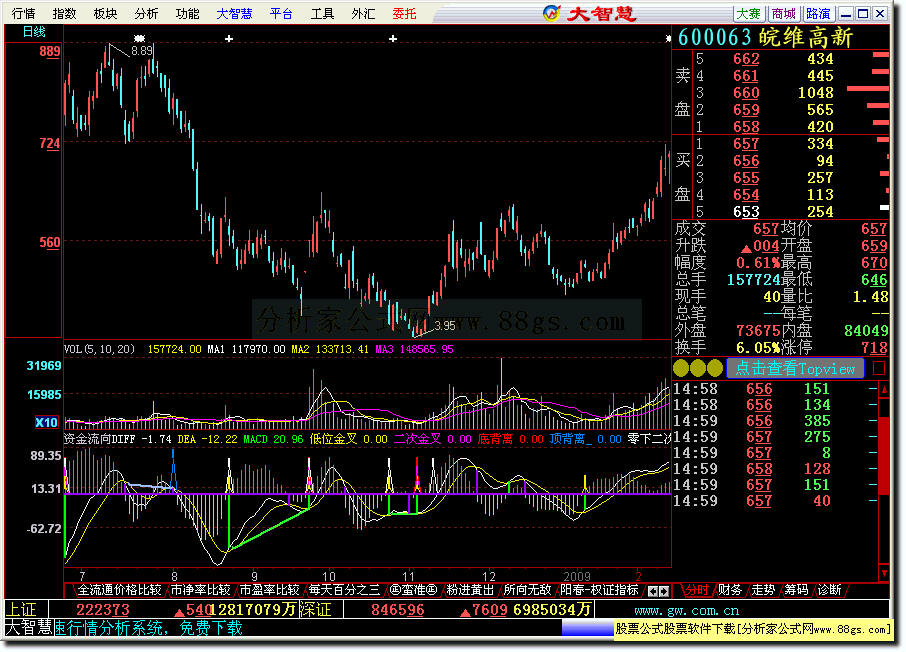Click the 大智慧 ticker label at bottom-left
Image resolution: width=906 pixels, height=652 pixels.
[29, 628]
